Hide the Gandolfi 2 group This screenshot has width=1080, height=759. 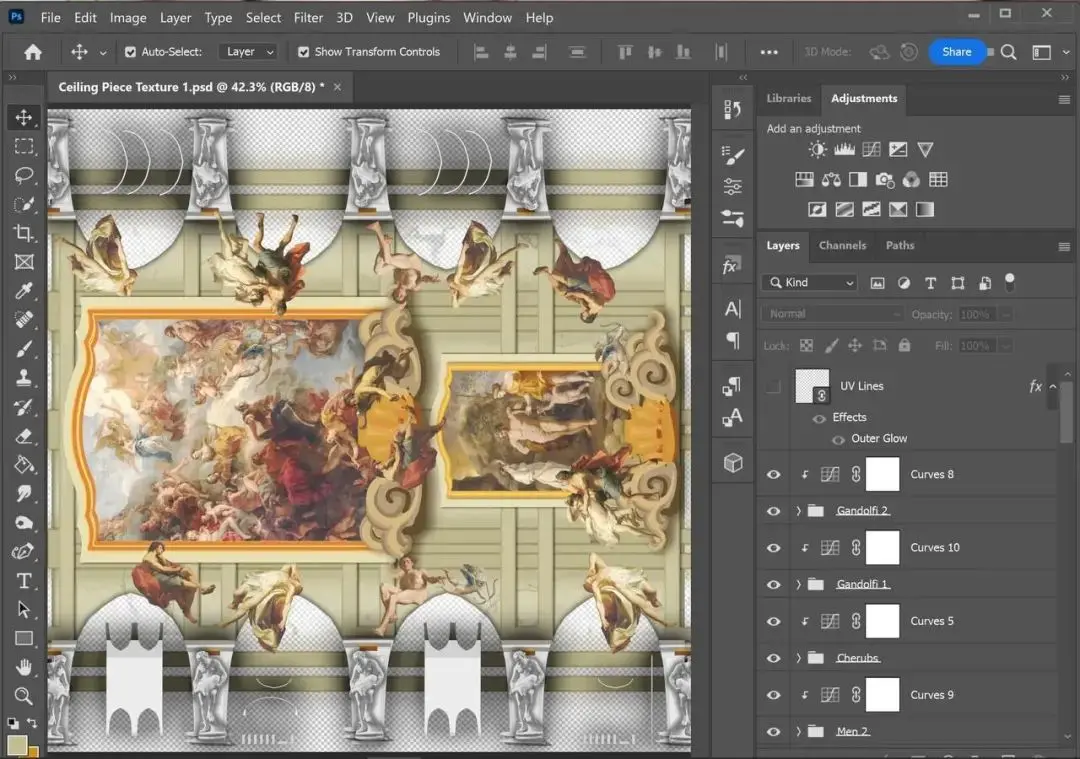(x=773, y=511)
